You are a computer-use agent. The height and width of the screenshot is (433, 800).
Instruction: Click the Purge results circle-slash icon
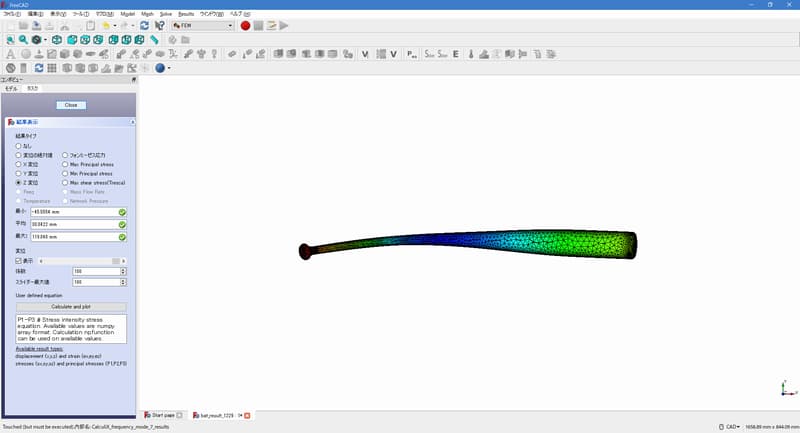coord(10,68)
